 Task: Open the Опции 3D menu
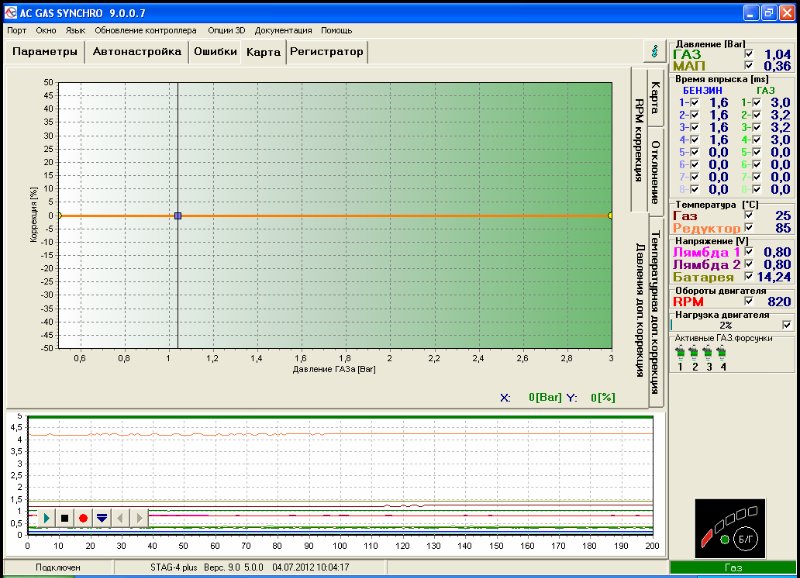click(226, 30)
